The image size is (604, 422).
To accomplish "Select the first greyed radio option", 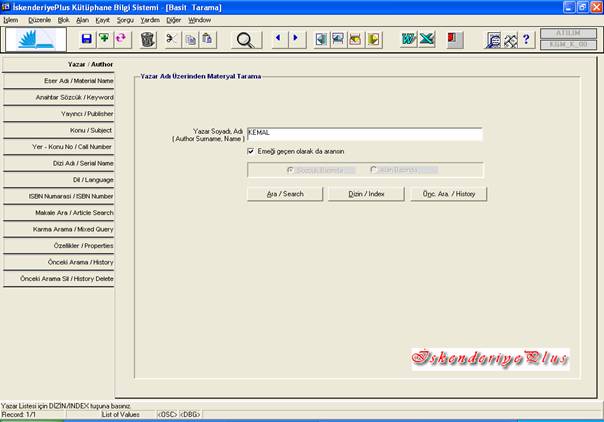I will 290,170.
